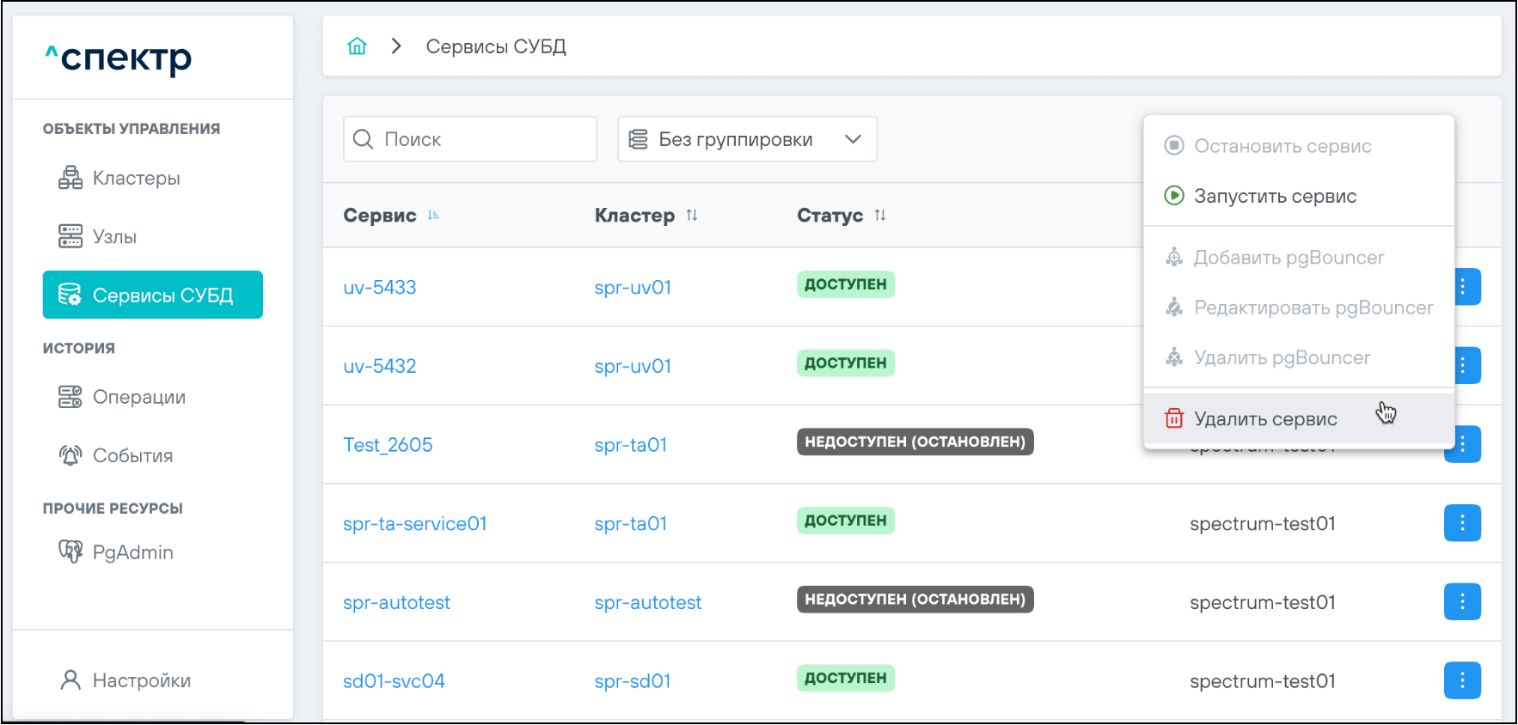Open Операции history page
The image size is (1518, 725).
(138, 397)
